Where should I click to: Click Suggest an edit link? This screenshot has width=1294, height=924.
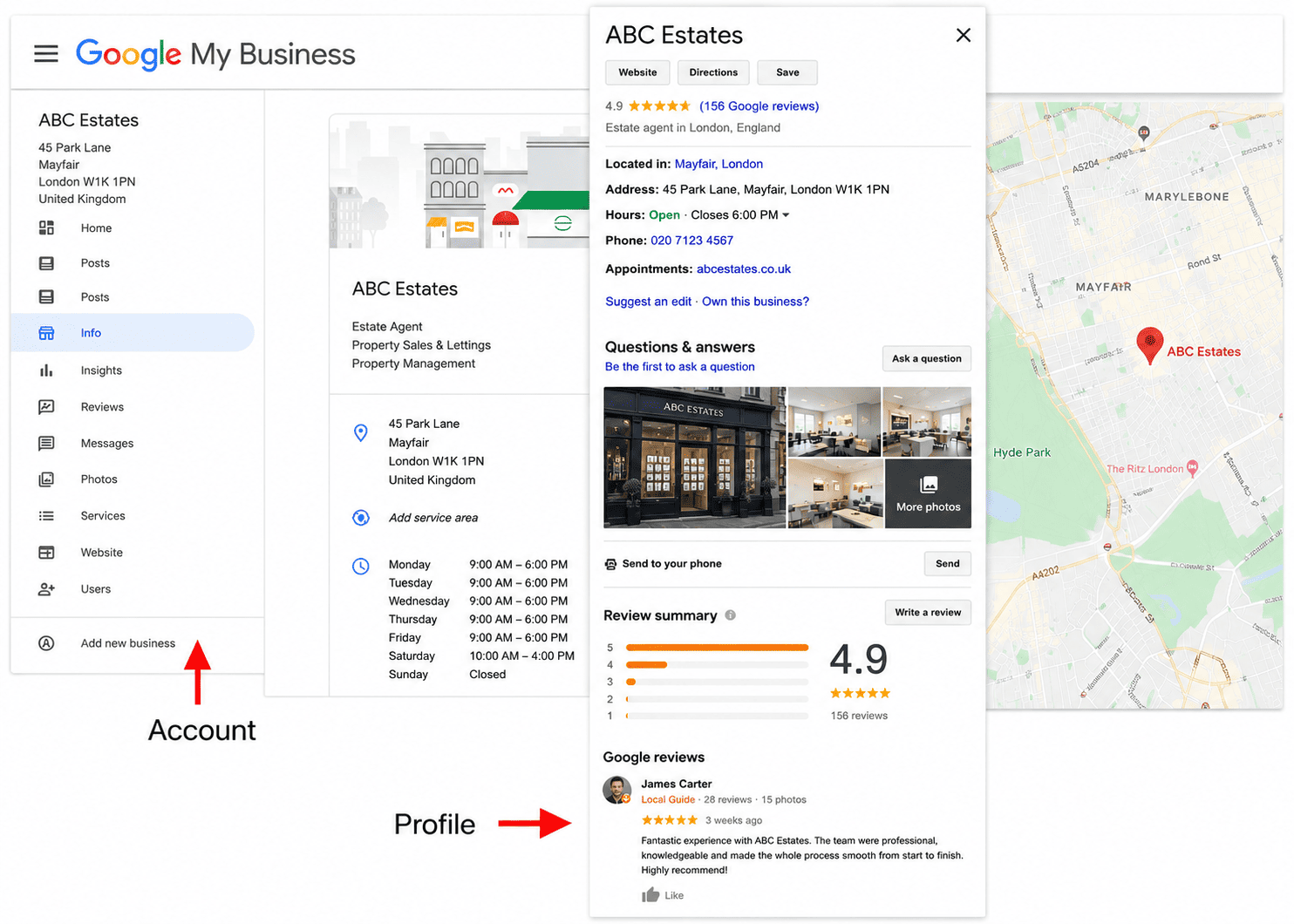click(x=648, y=302)
